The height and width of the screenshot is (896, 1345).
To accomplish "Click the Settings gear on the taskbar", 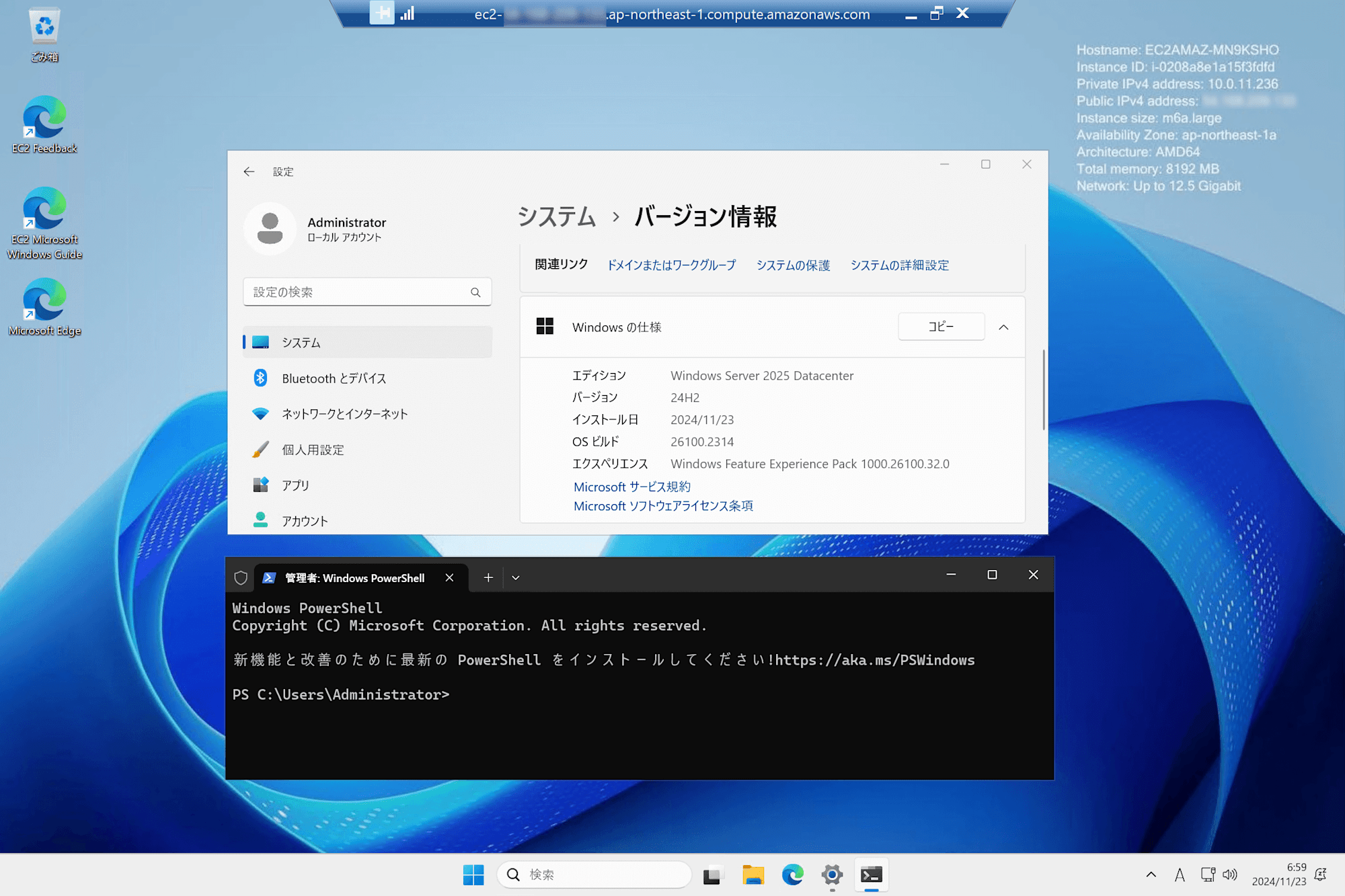I will click(832, 874).
